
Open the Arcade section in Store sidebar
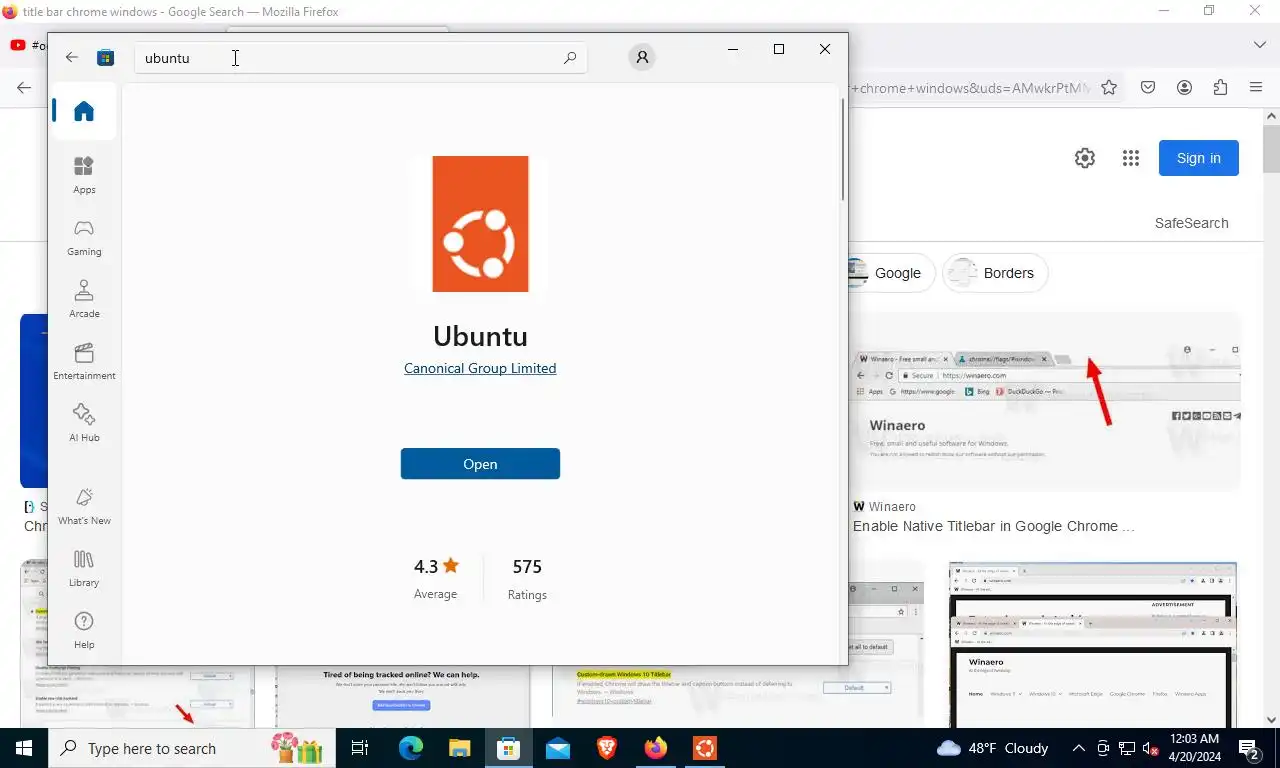[x=84, y=299]
